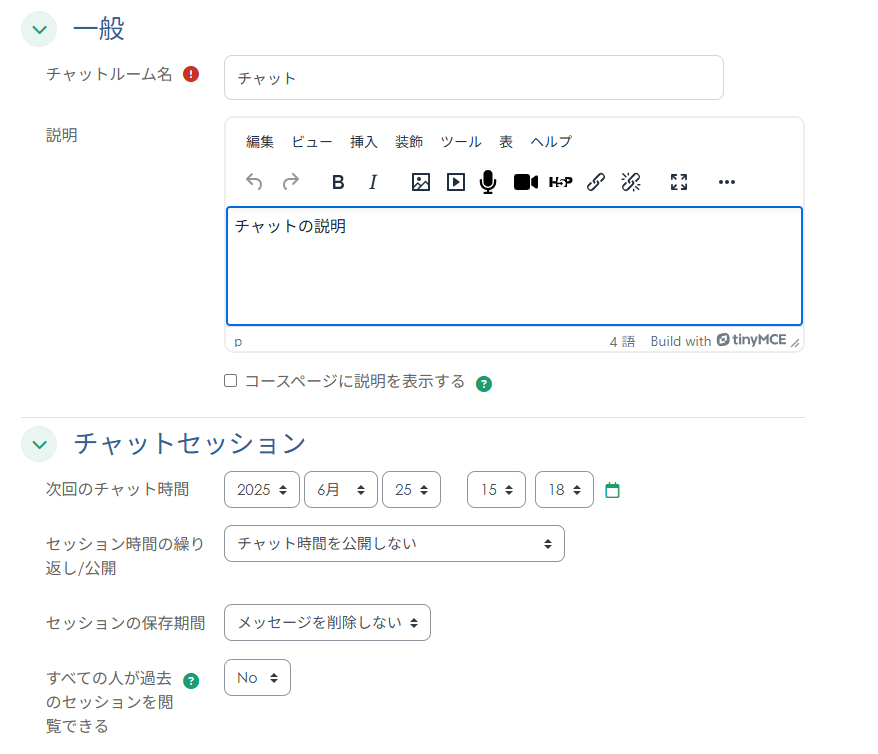Record audio with the microphone icon
Screen dimensions: 878x754
[x=487, y=182]
